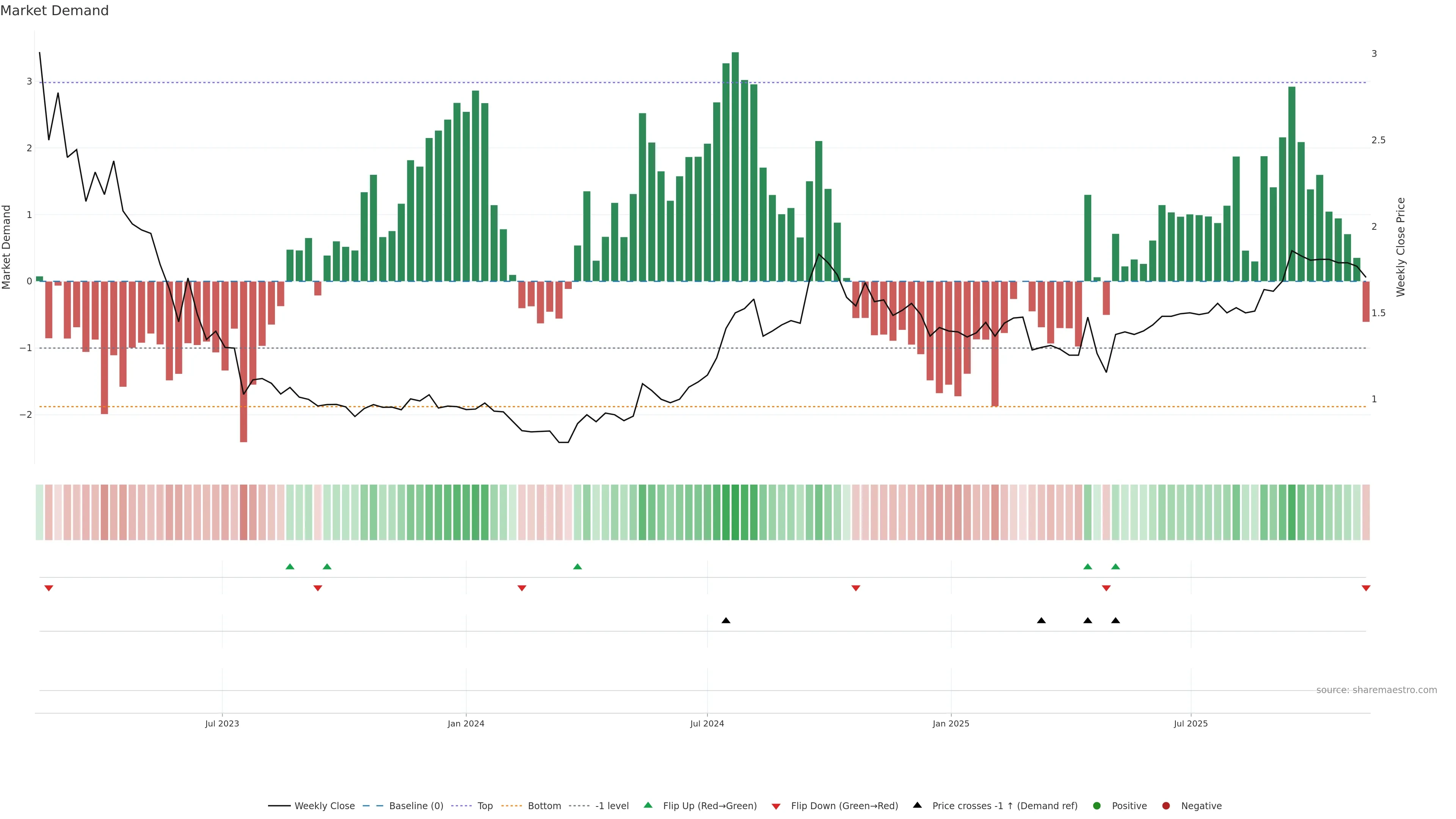Click the green Flip Up legend triangle
Screen dimensions: 1456x819
point(648,805)
